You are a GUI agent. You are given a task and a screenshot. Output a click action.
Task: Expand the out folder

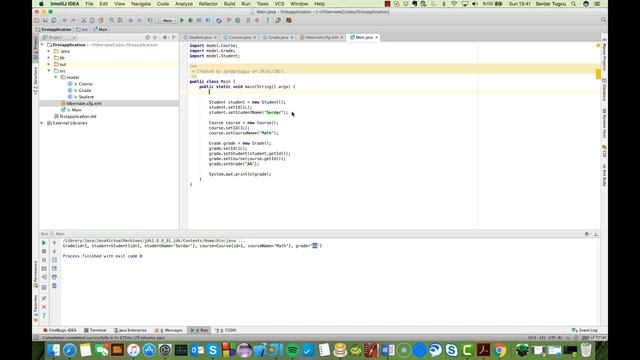[49, 64]
